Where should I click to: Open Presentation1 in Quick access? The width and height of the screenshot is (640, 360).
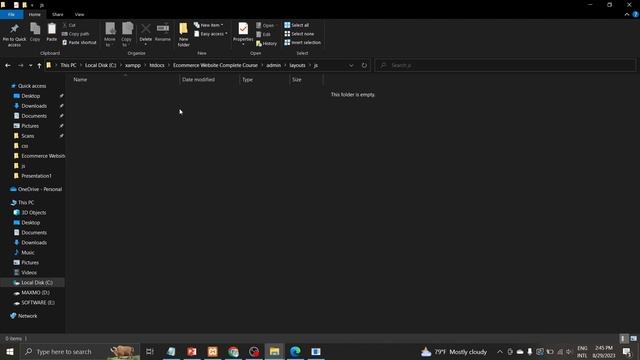pyautogui.click(x=36, y=176)
